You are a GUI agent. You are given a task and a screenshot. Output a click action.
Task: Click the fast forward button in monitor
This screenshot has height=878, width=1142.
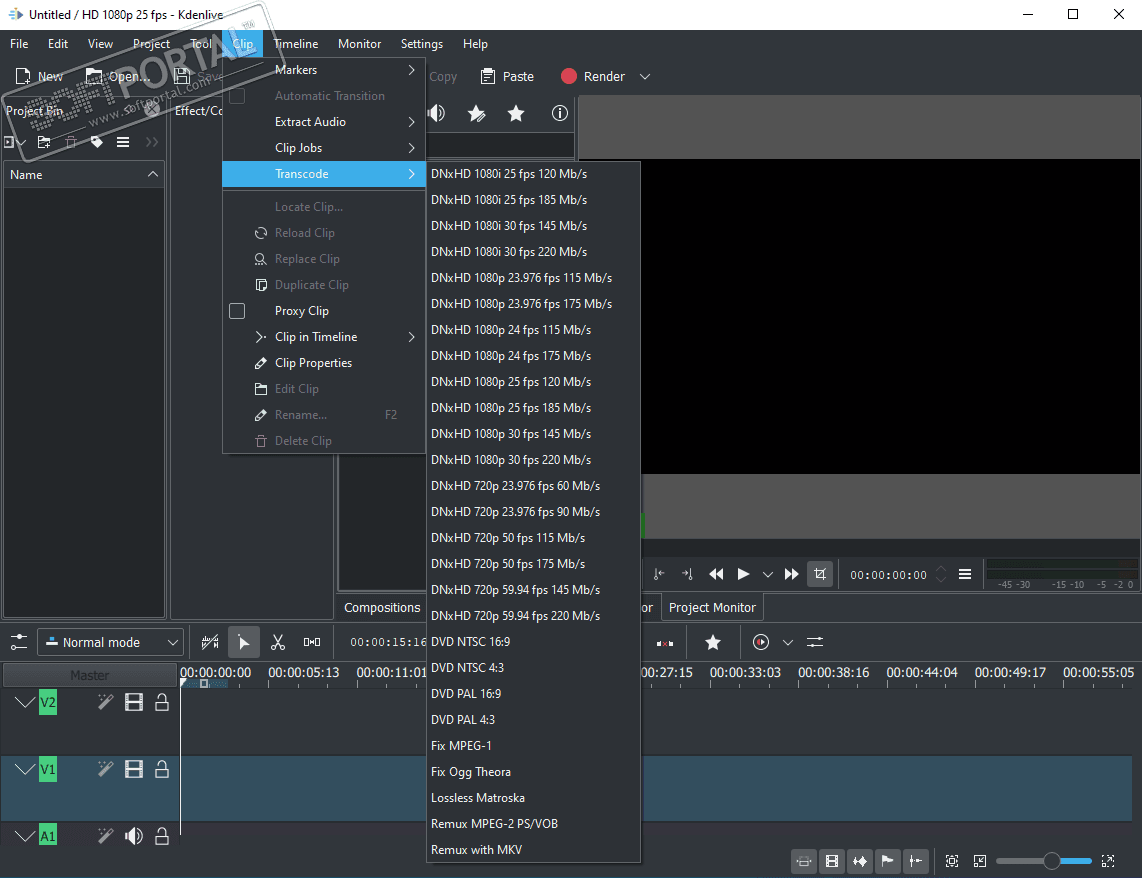(792, 574)
